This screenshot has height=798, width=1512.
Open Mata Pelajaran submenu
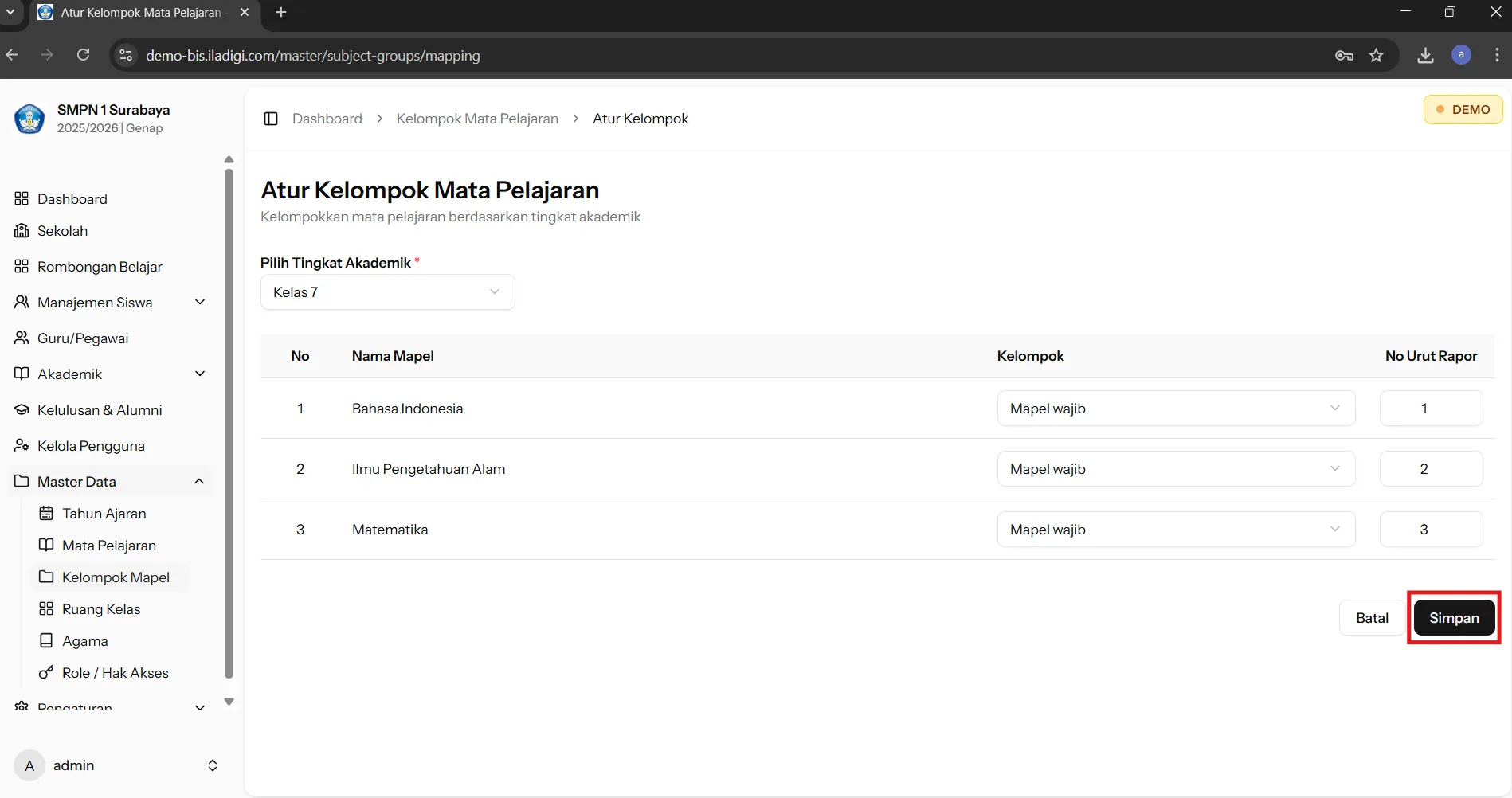click(x=109, y=546)
